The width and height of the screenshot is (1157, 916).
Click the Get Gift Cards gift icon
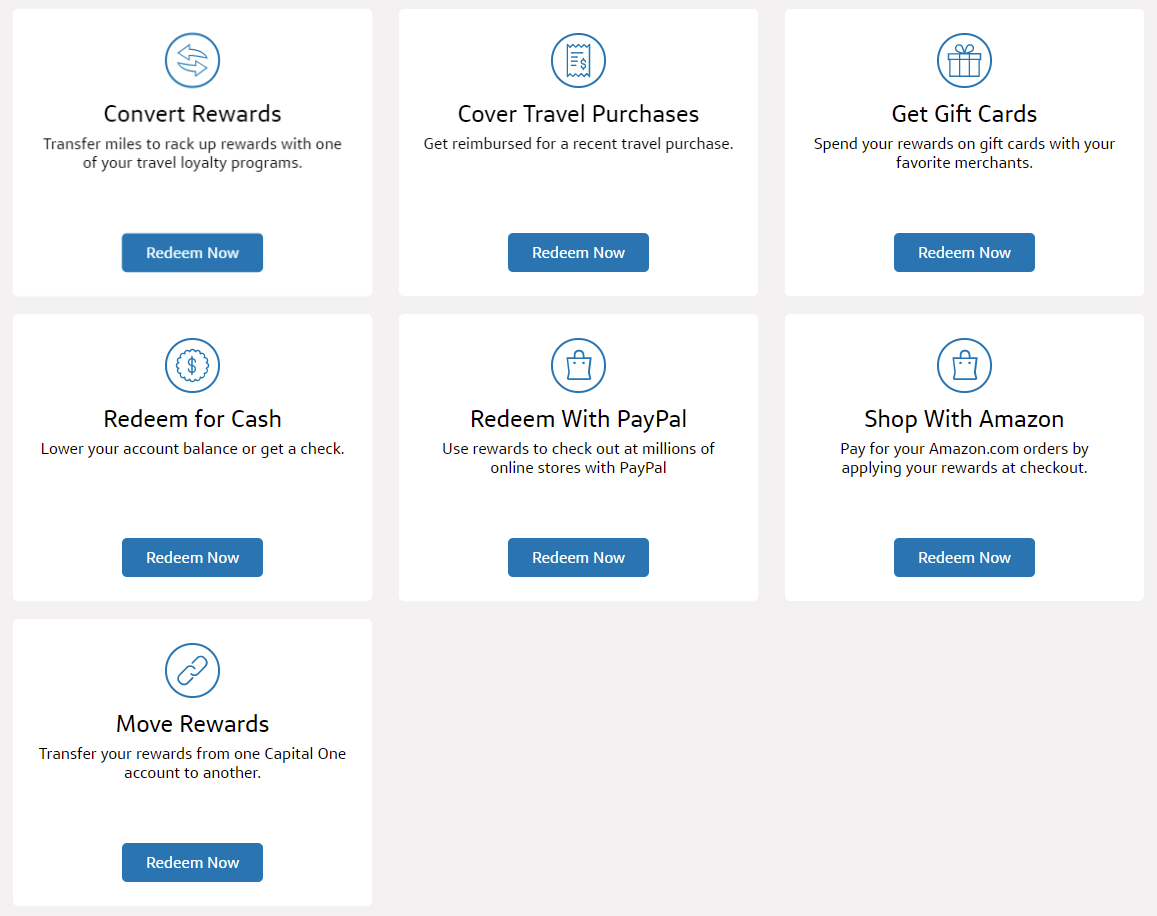[964, 61]
